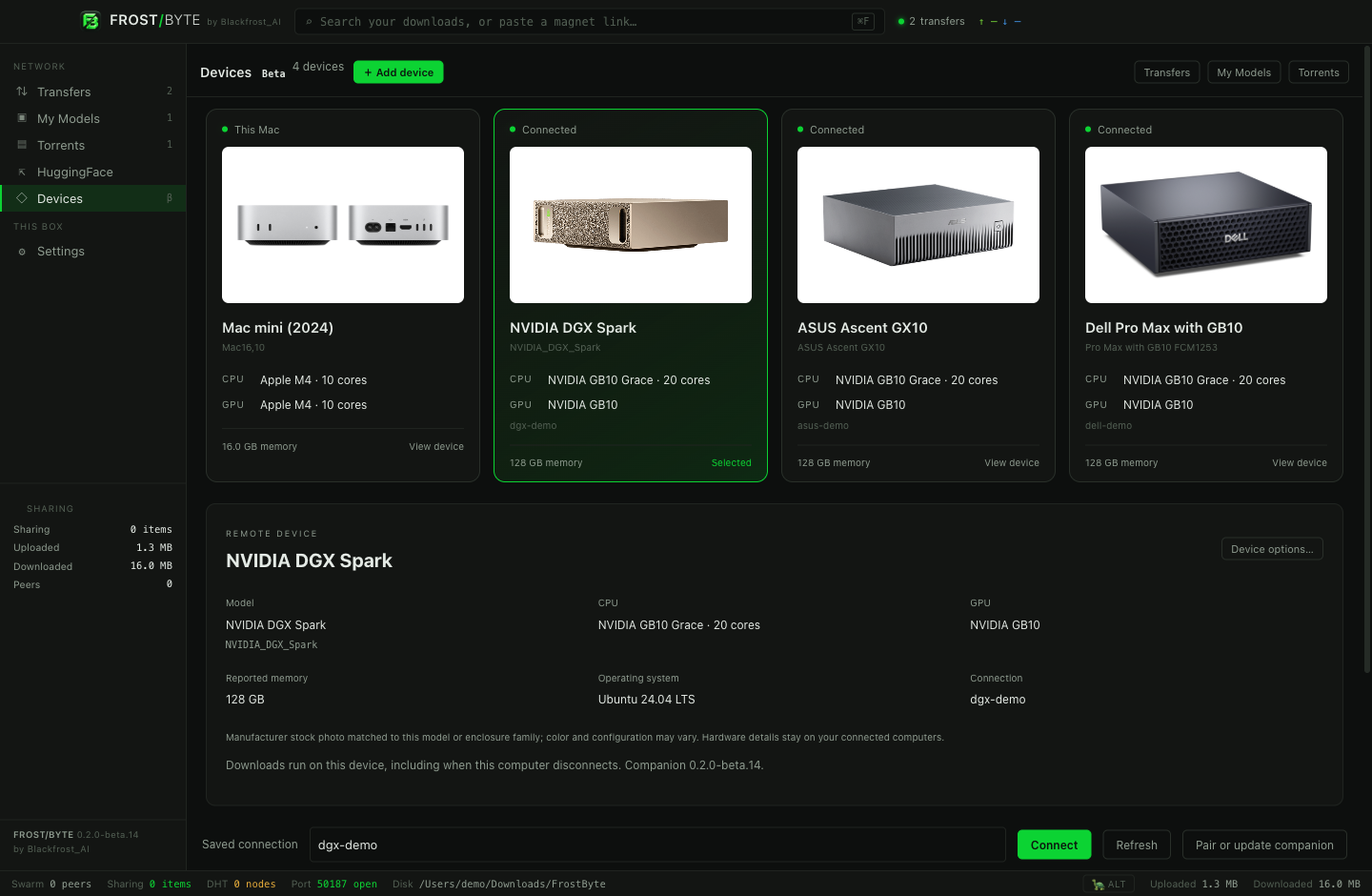Click Connected status on ASUS card
Image resolution: width=1372 pixels, height=896 pixels.
pos(837,130)
